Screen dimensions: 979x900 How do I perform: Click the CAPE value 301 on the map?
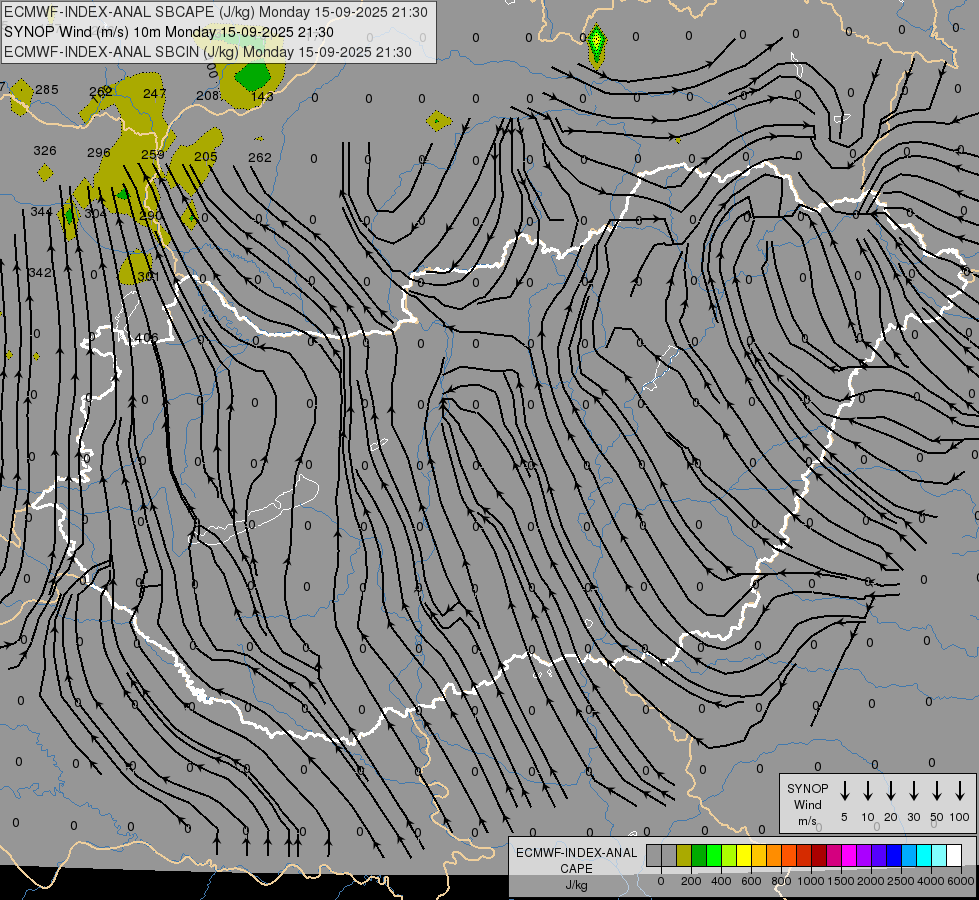[x=149, y=276]
